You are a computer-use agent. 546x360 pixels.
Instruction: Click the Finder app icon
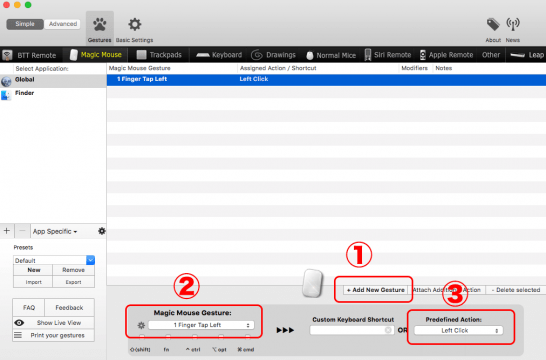pyautogui.click(x=6, y=95)
